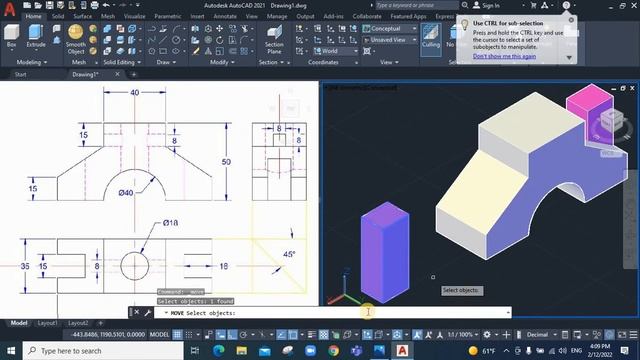This screenshot has width=640, height=360.
Task: Click the Customization wrench icon on command line
Action: (148, 313)
